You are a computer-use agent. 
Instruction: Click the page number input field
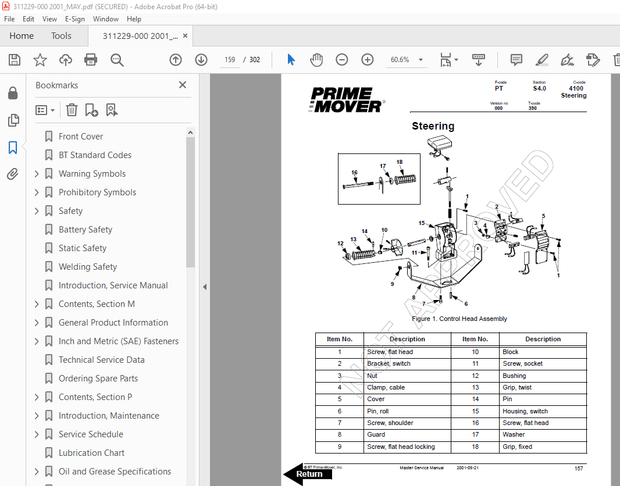pyautogui.click(x=230, y=60)
